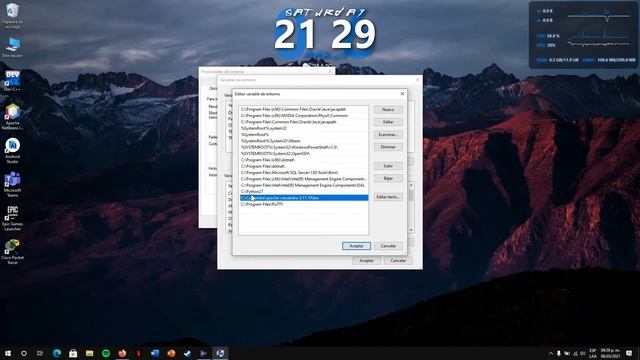Click the Editar button
The image size is (640, 360).
coord(388,122)
